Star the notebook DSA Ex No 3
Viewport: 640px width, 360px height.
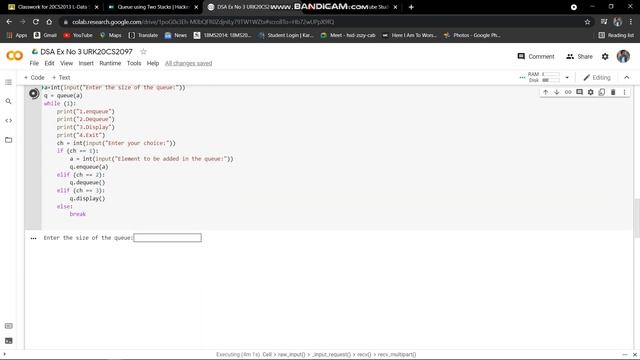(143, 51)
